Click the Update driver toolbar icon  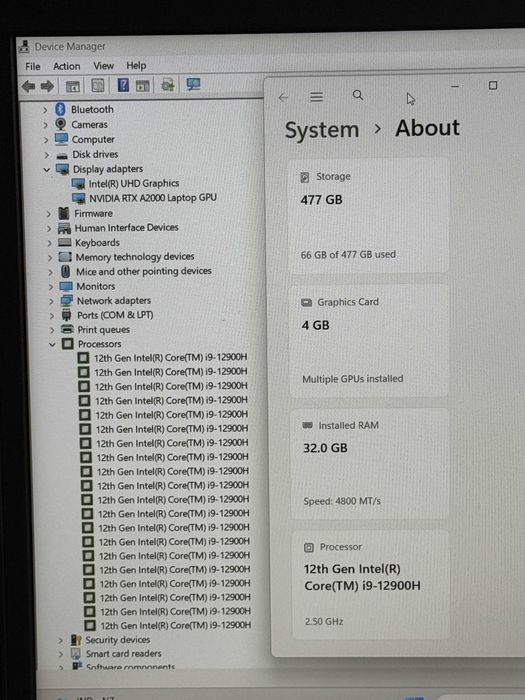(168, 84)
